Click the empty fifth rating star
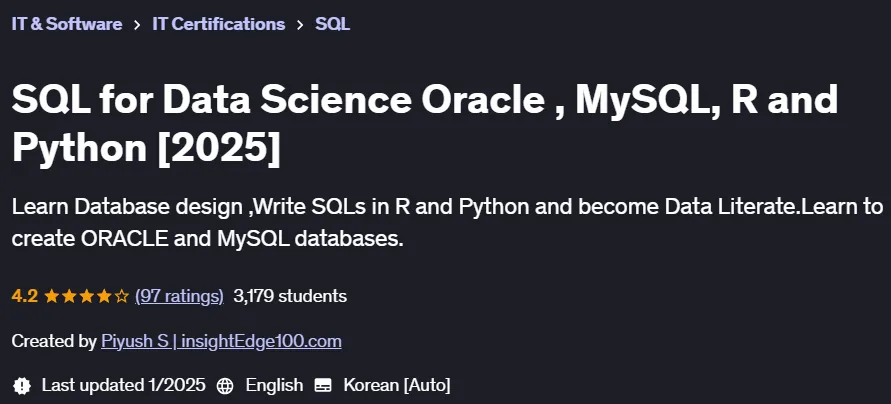 pos(122,296)
